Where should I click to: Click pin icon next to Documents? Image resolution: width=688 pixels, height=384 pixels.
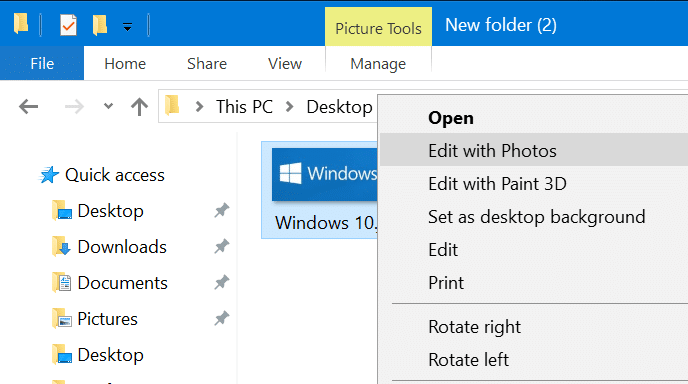222,283
